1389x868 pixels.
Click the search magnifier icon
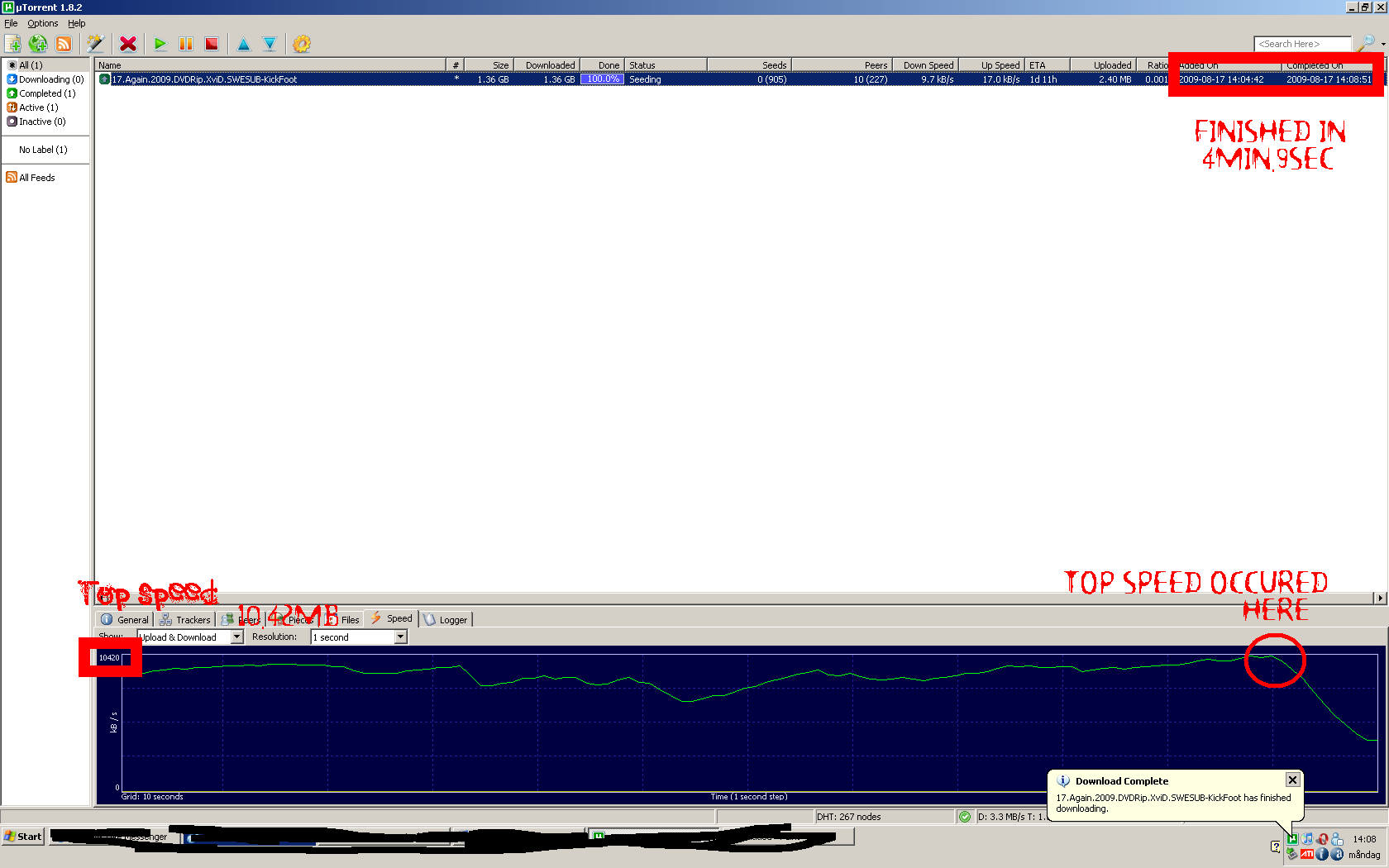pyautogui.click(x=1366, y=43)
